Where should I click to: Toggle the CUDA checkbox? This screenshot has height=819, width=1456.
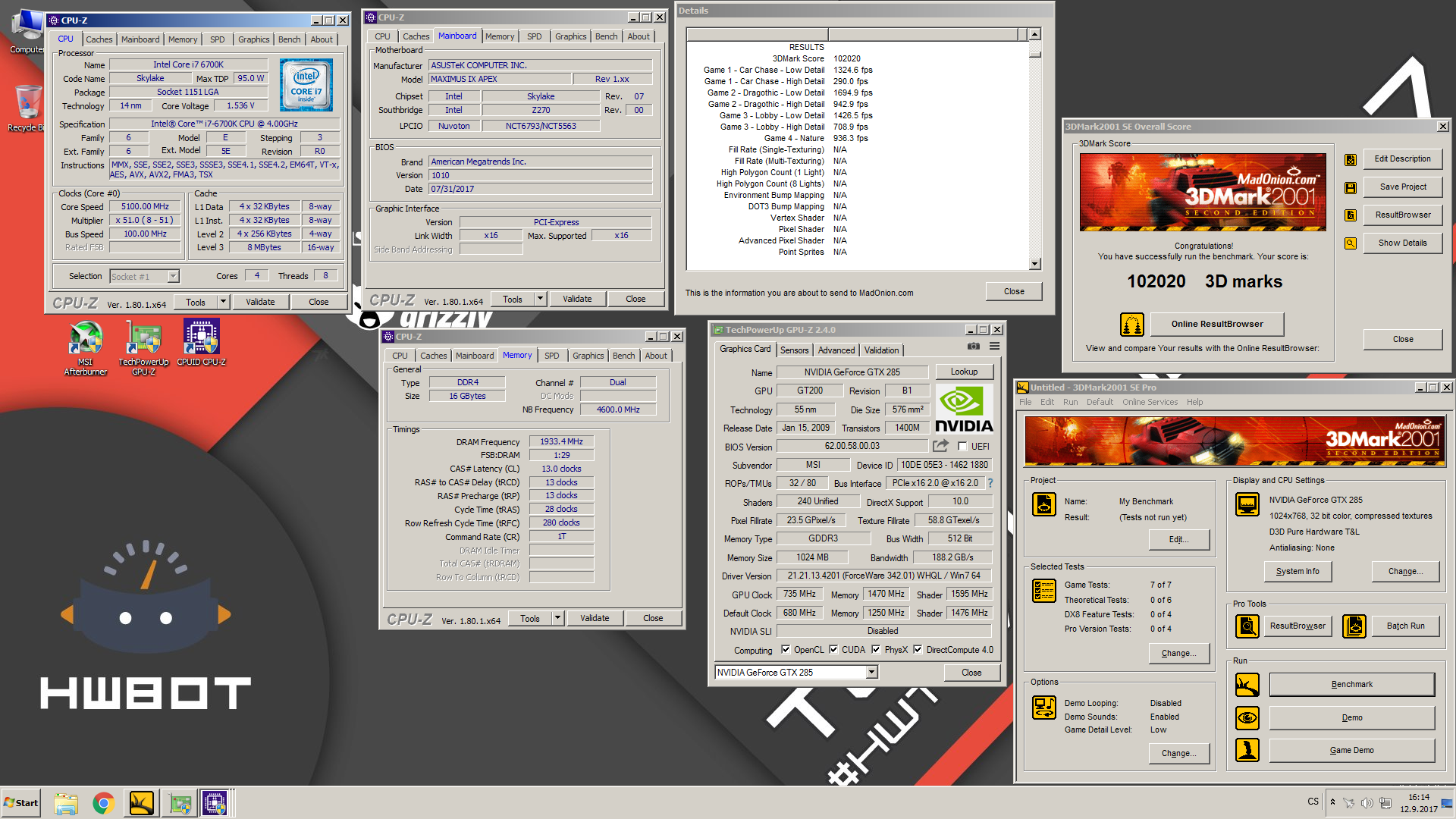click(833, 650)
